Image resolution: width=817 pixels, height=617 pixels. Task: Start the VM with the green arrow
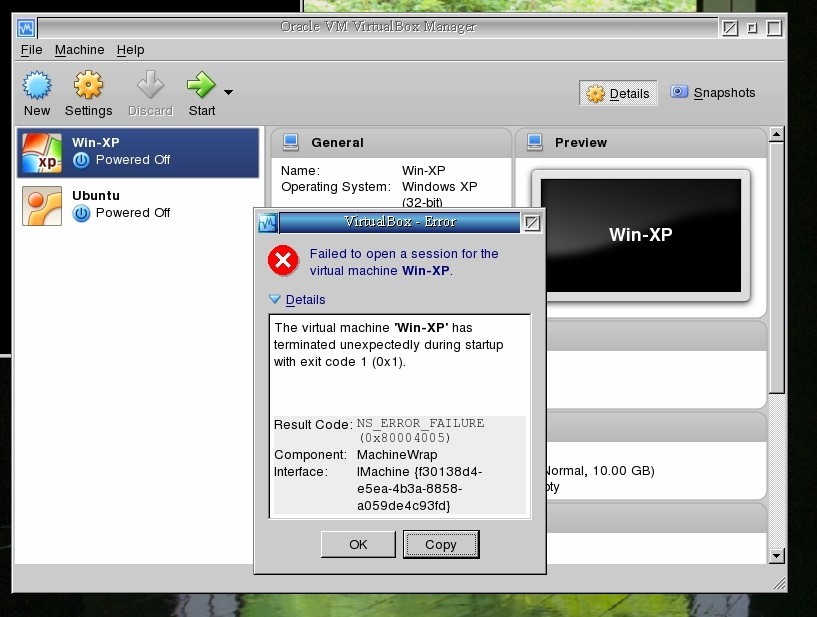point(201,85)
